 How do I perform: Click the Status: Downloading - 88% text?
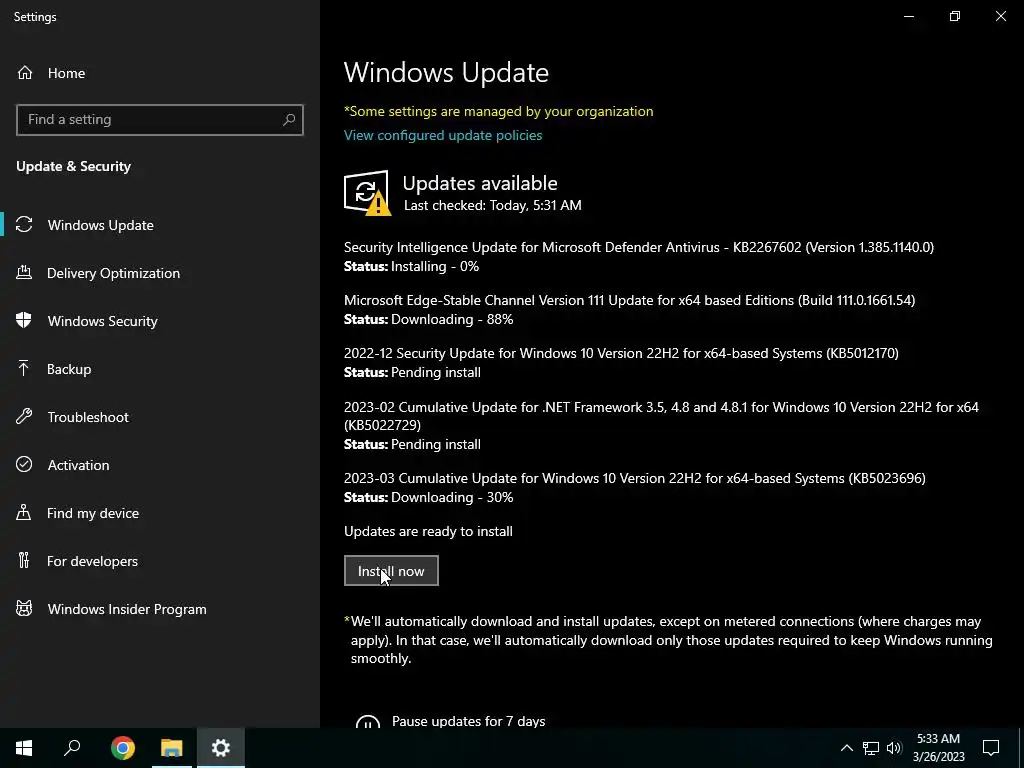[428, 319]
